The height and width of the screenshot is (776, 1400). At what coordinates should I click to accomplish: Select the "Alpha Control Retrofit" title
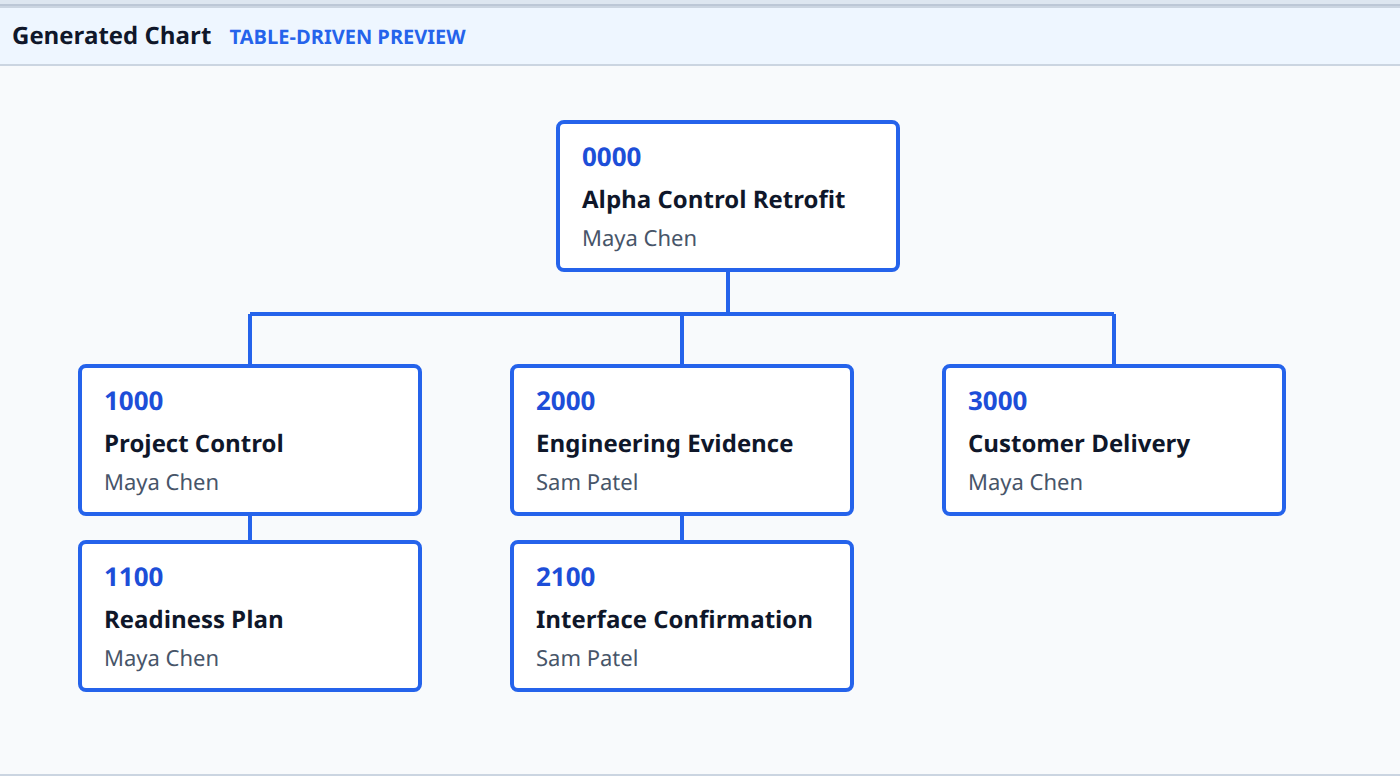[x=714, y=199]
